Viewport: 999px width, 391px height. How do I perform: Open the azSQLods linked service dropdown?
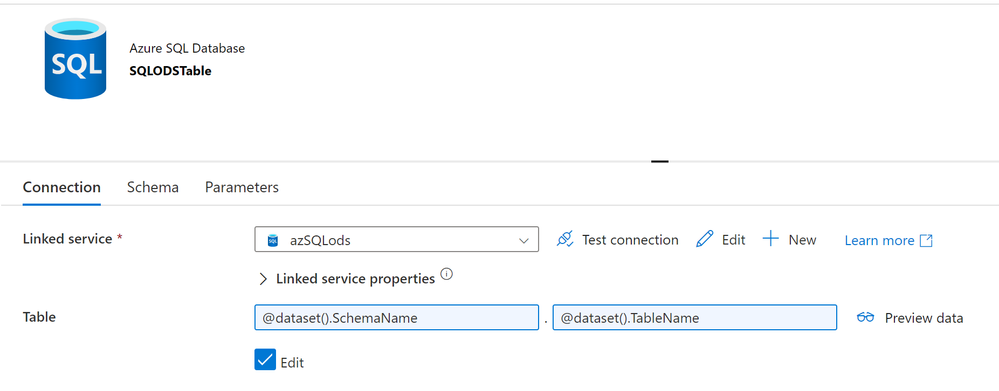click(x=396, y=239)
